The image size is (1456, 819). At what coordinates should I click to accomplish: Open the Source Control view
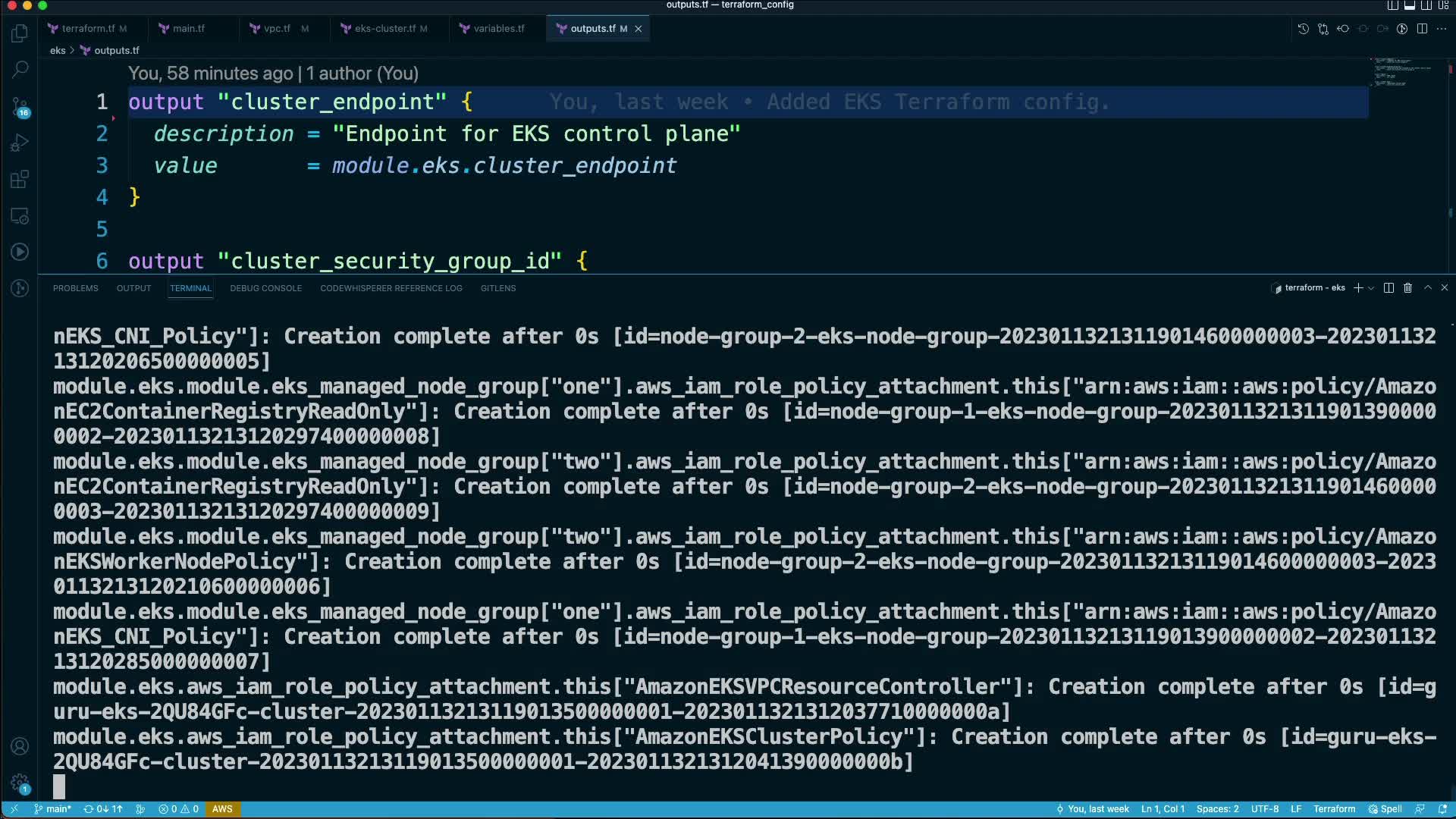20,107
